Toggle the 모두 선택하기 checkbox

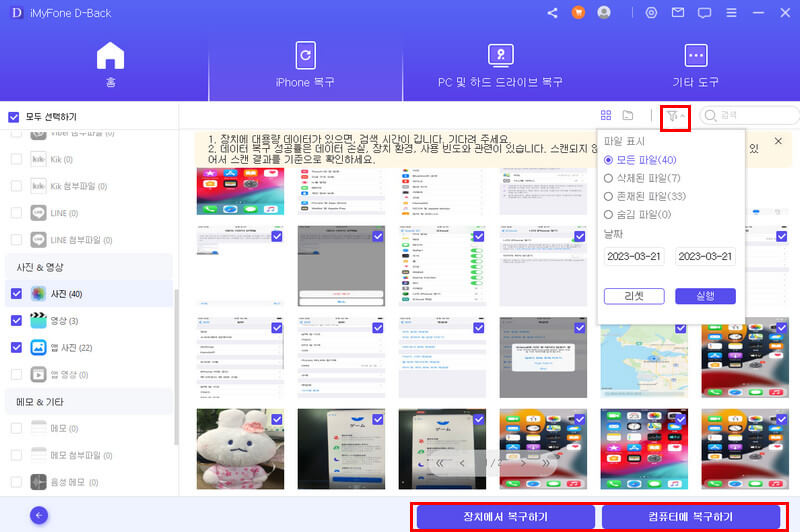point(14,117)
